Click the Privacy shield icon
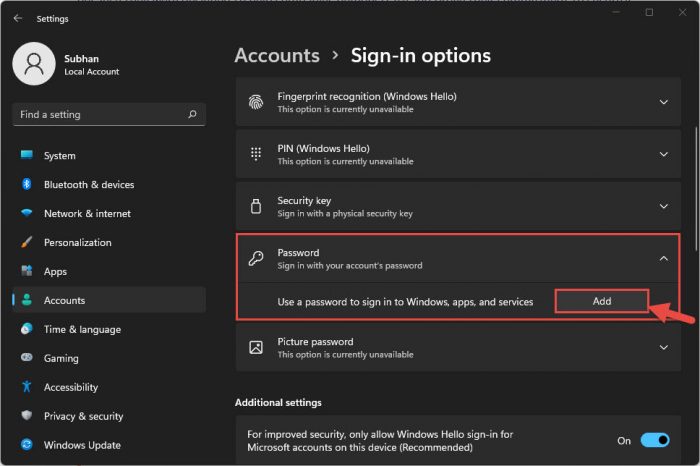Image resolution: width=700 pixels, height=466 pixels. [x=27, y=416]
